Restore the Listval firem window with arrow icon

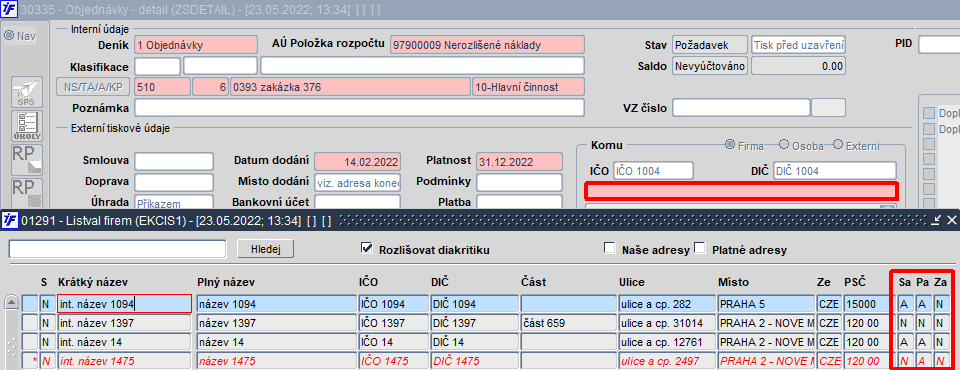(x=936, y=220)
